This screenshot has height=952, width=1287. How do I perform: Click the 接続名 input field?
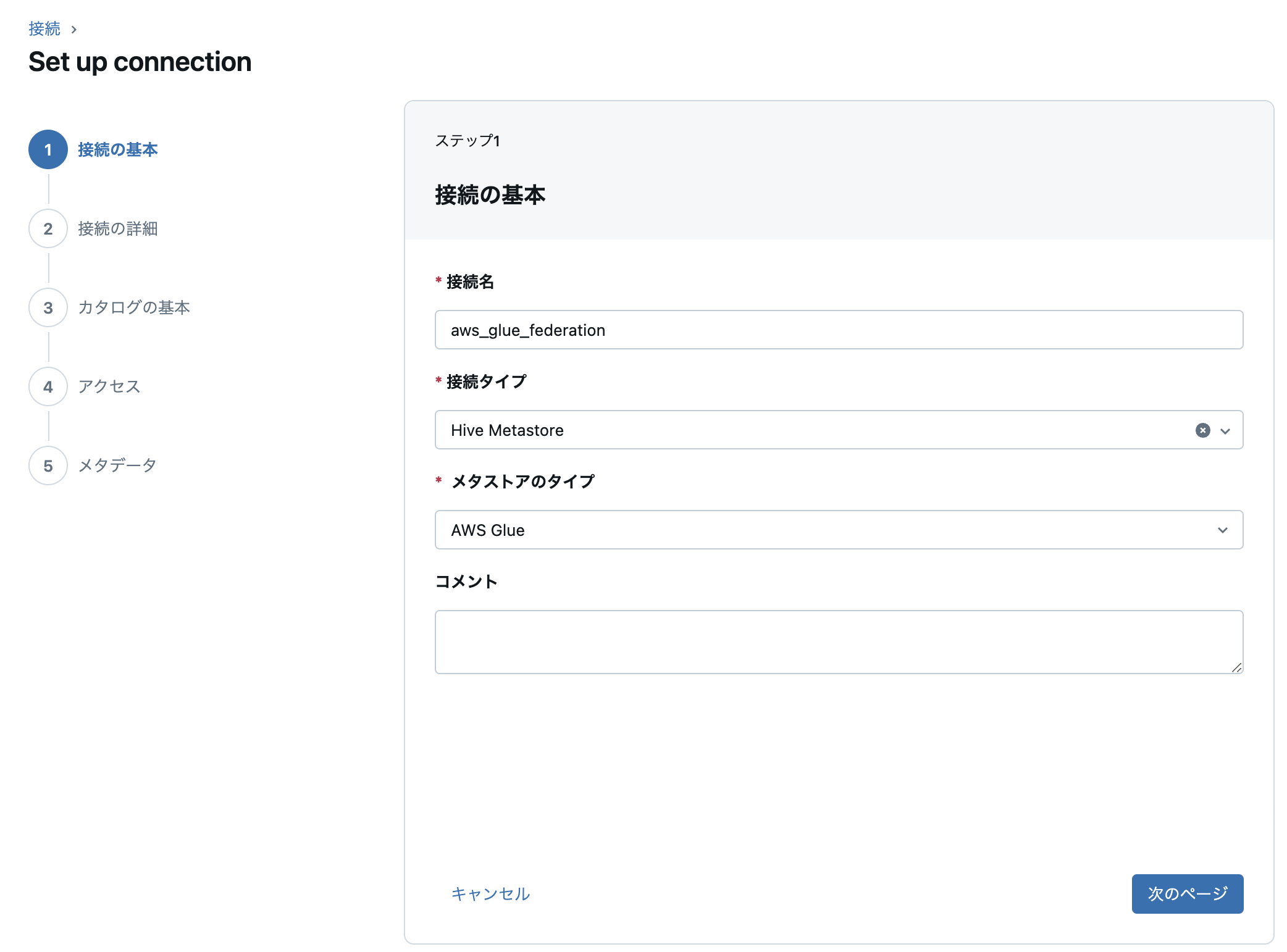coord(839,330)
